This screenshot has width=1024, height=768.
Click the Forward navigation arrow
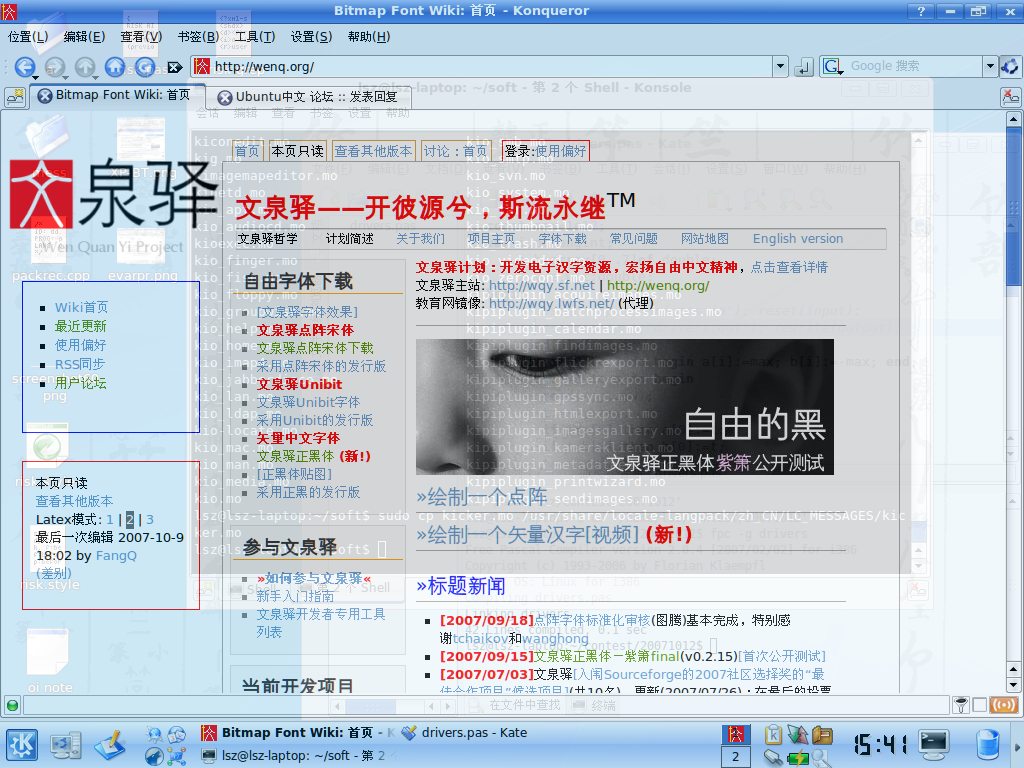coord(54,66)
